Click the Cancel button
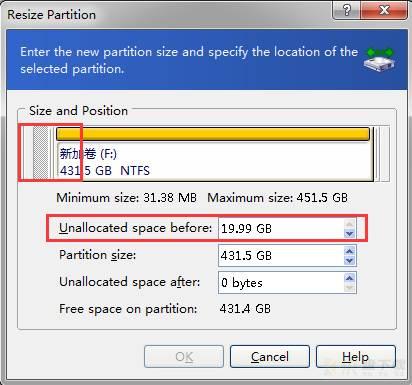This screenshot has height=385, width=412. coord(270,357)
